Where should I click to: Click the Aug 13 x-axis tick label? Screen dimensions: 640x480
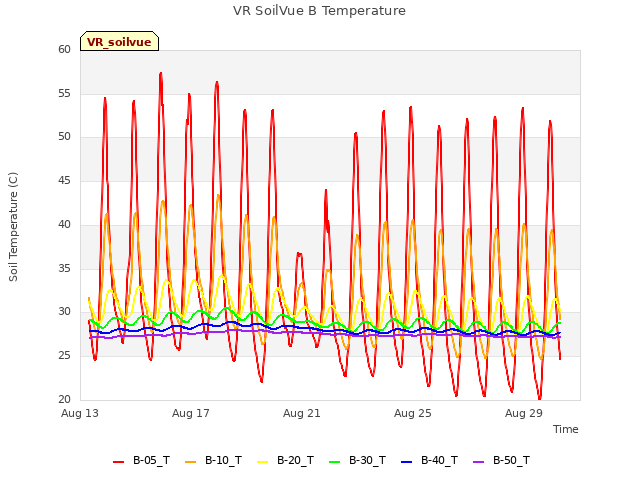click(80, 413)
